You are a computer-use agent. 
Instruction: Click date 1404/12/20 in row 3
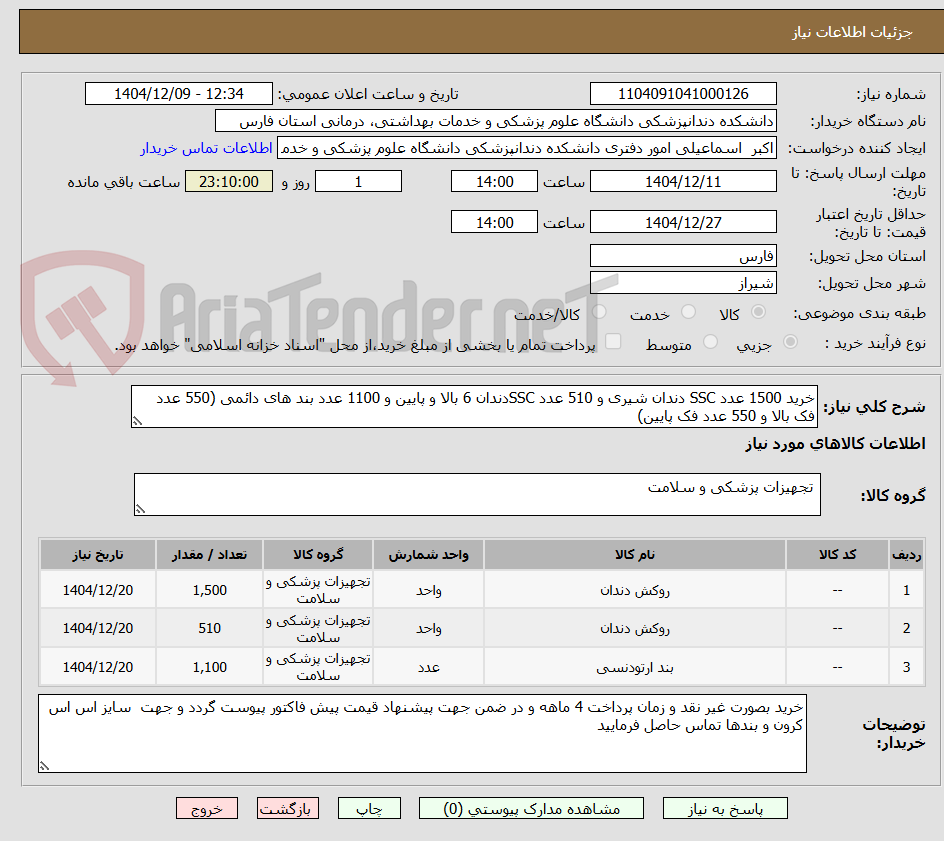[x=98, y=667]
